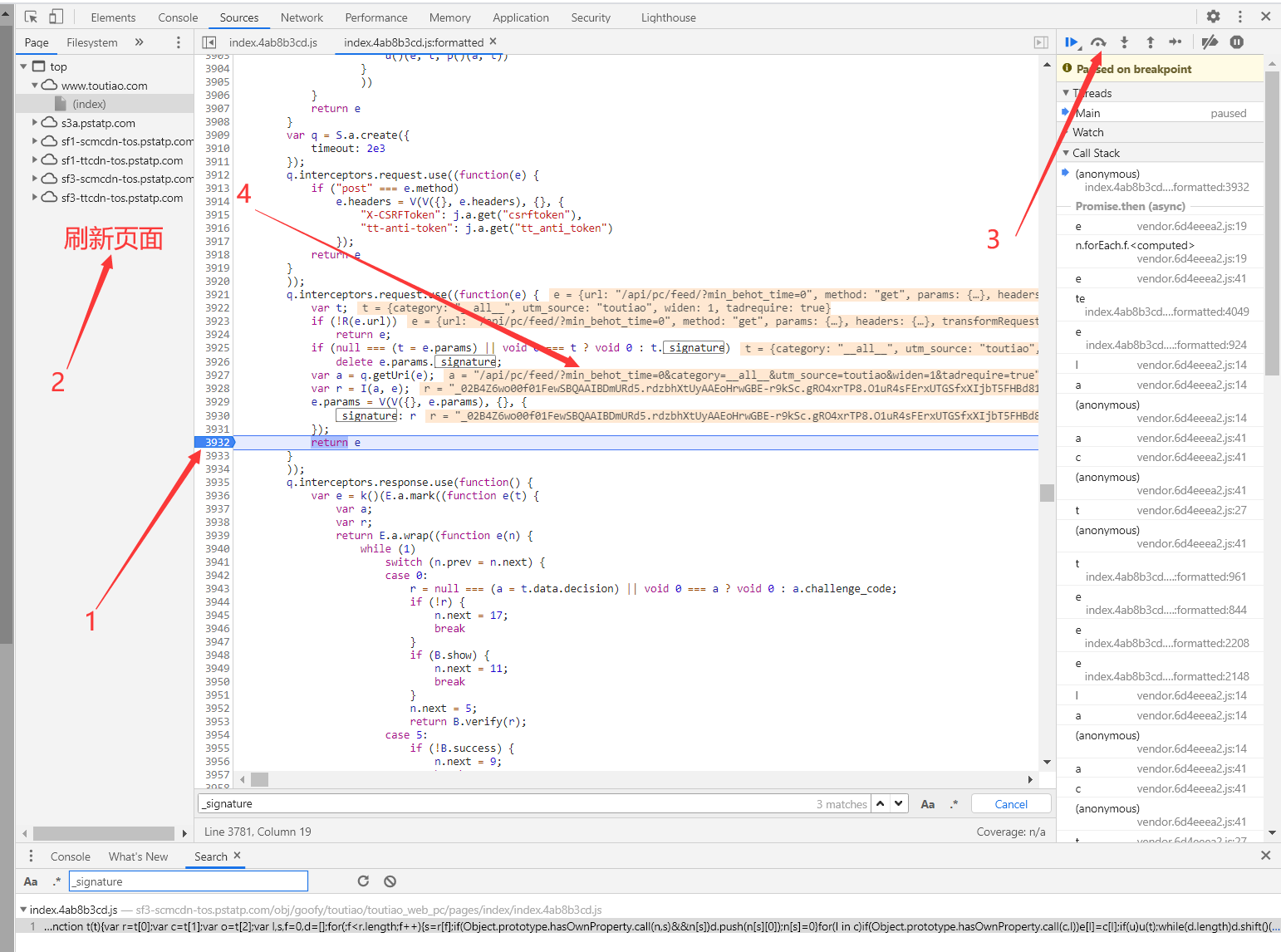
Task: Expand sf3-ttcdn-tos.pstatp.com domain
Action: [x=35, y=198]
